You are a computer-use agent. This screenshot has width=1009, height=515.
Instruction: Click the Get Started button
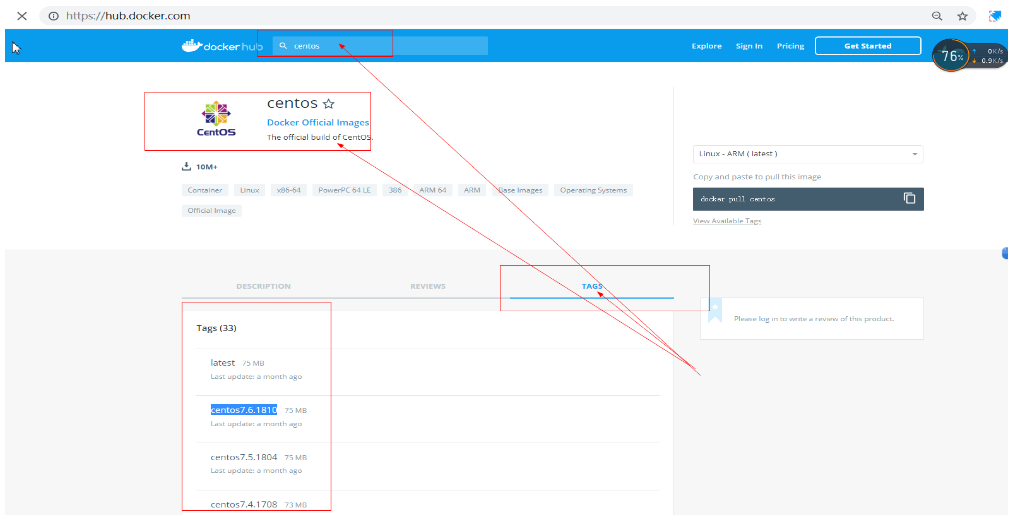click(x=867, y=46)
